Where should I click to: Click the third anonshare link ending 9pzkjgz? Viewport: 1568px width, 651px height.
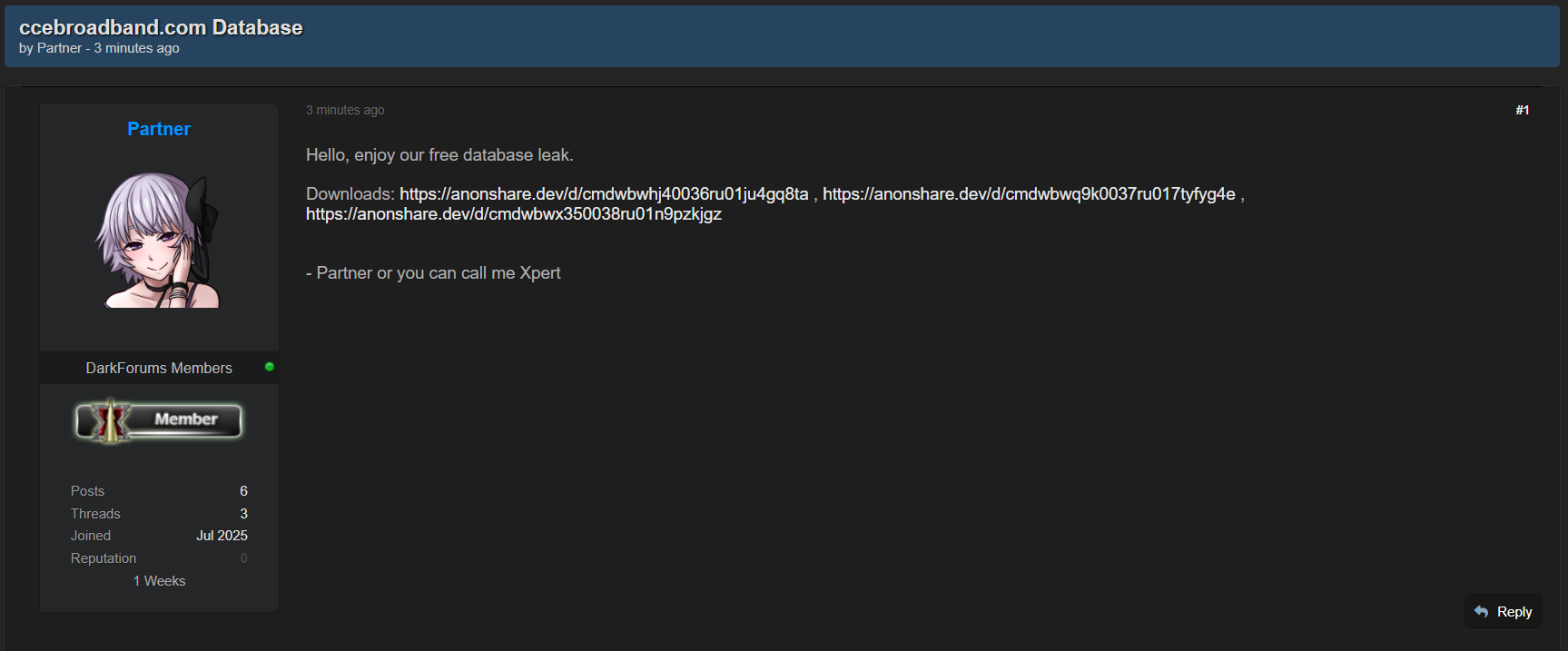point(513,214)
